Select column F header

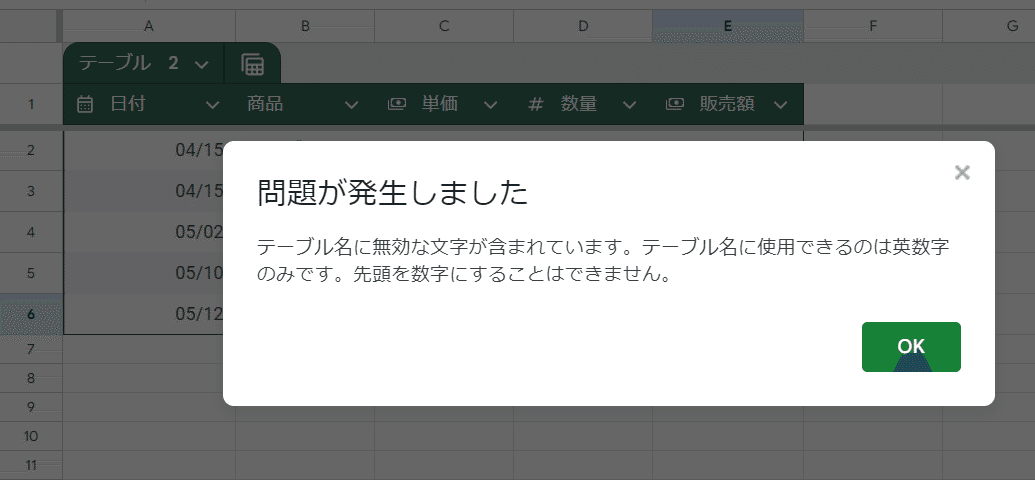click(873, 26)
